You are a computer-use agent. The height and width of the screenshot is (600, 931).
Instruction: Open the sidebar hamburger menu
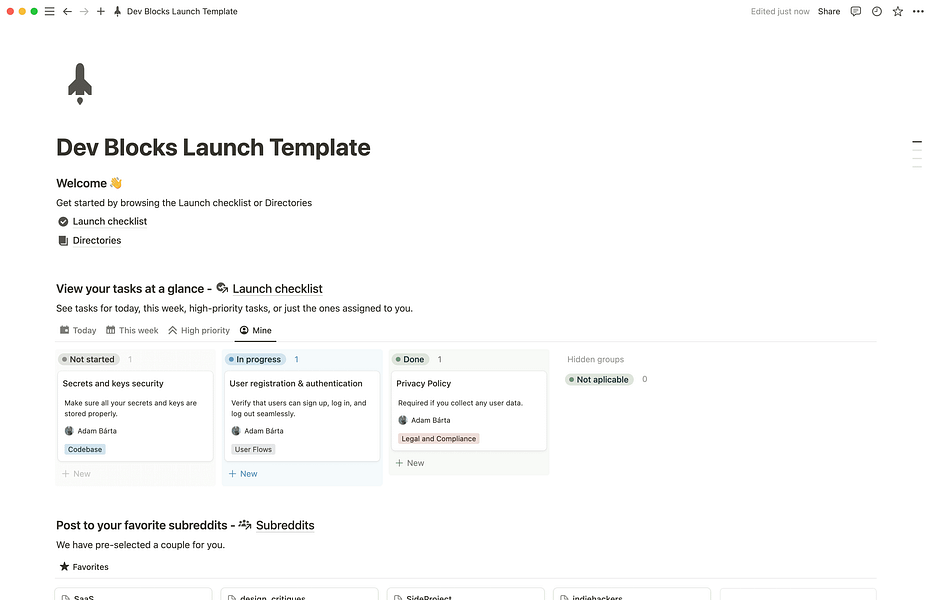pos(50,11)
